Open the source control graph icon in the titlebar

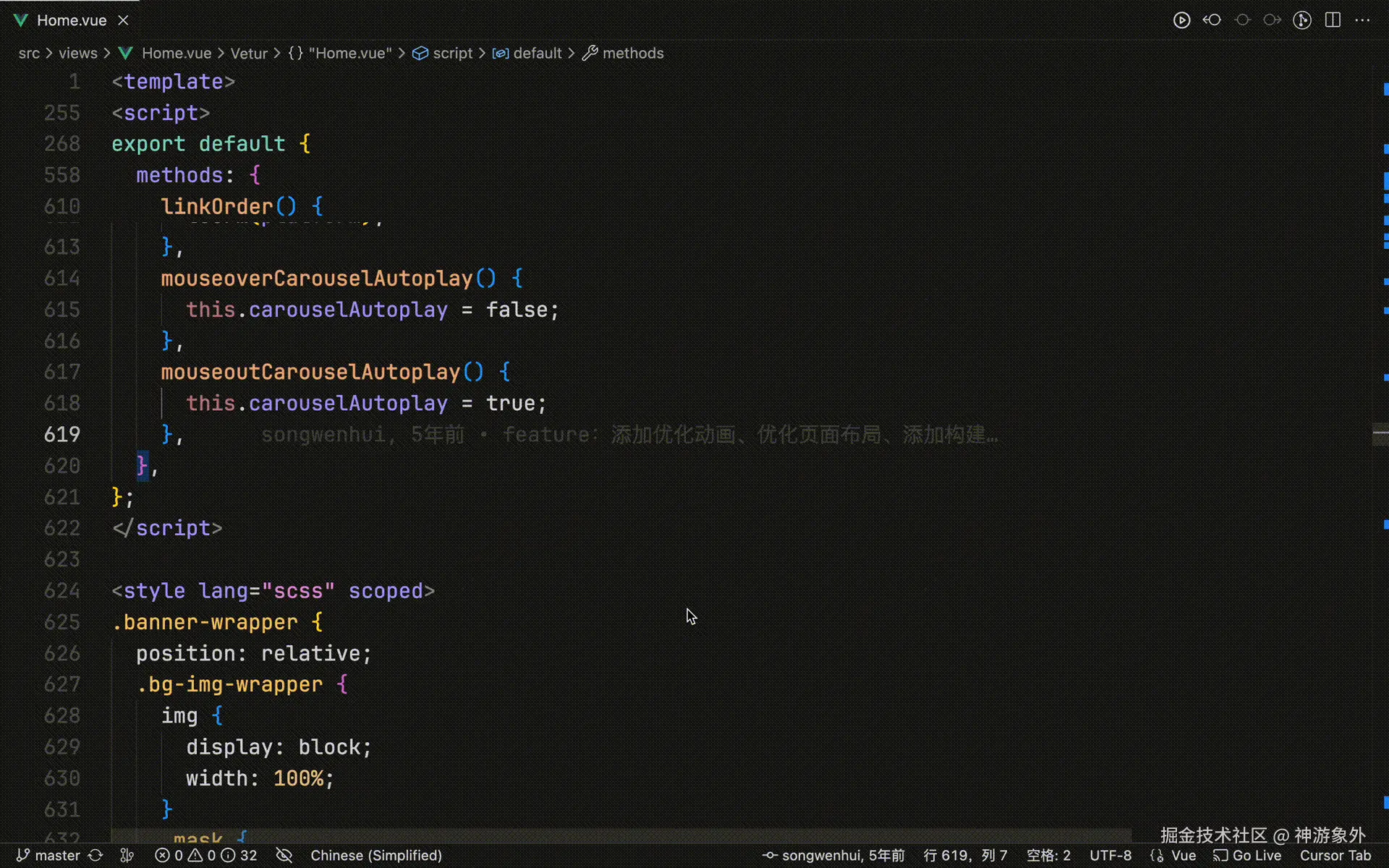point(1302,20)
